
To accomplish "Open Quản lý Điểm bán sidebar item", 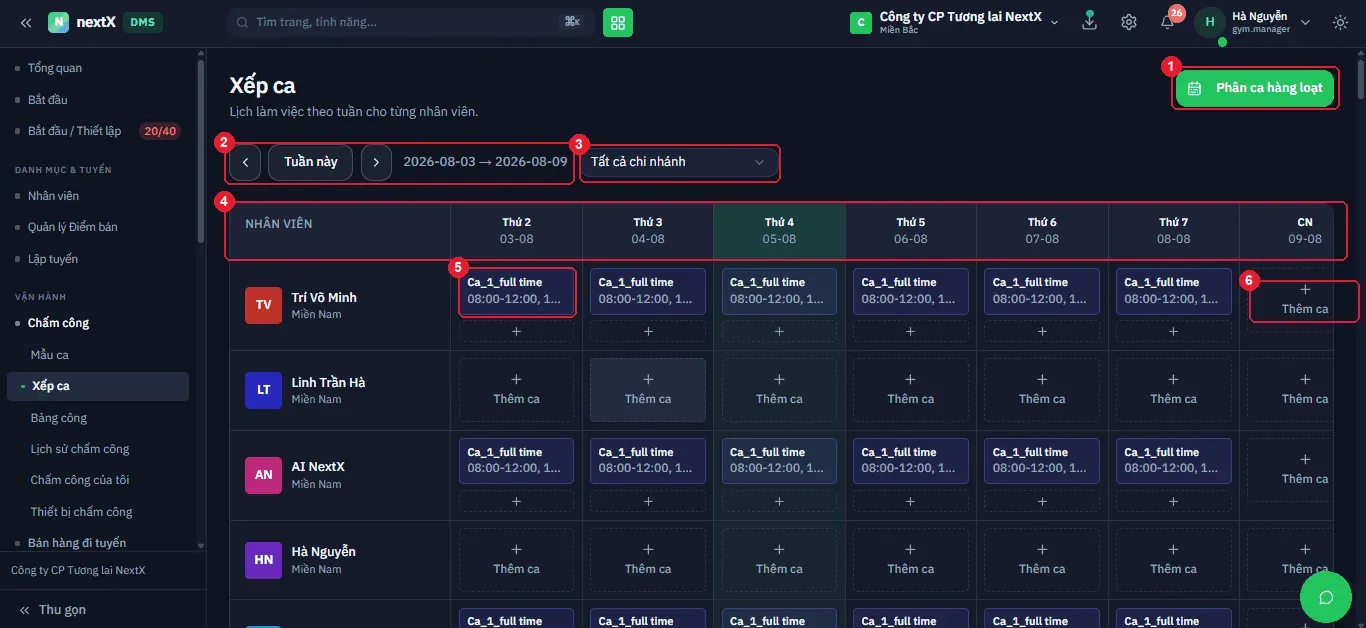I will (72, 227).
